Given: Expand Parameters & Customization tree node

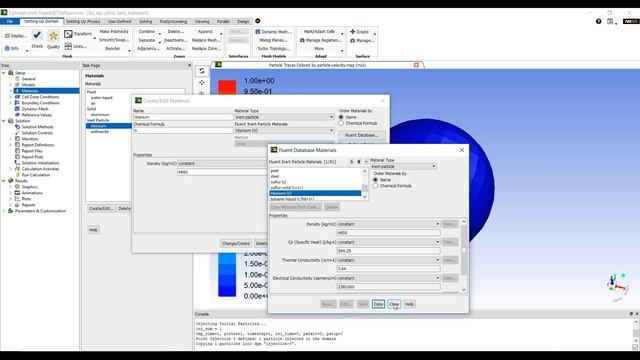Looking at the screenshot, I should 4,211.
